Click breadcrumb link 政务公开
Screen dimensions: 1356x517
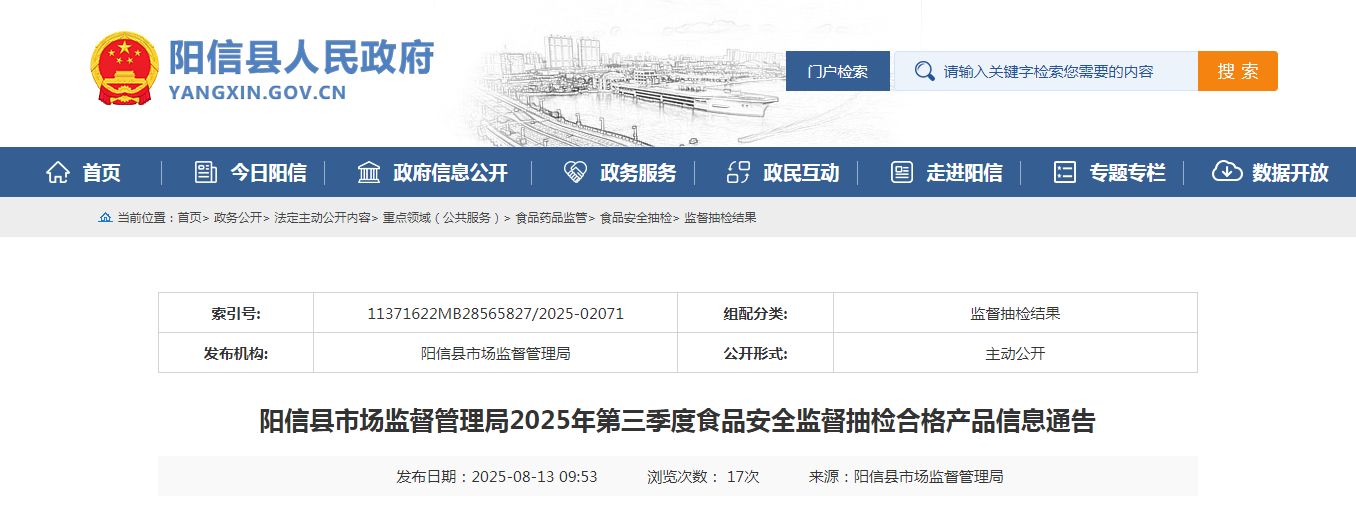click(238, 217)
